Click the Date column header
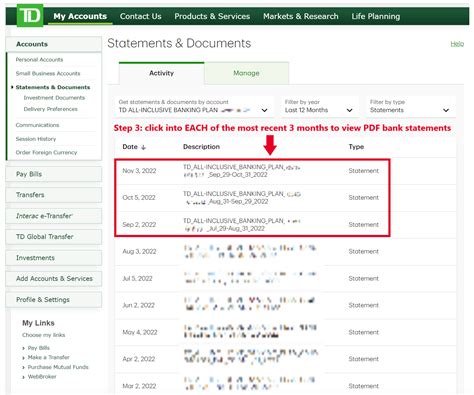 click(x=130, y=147)
